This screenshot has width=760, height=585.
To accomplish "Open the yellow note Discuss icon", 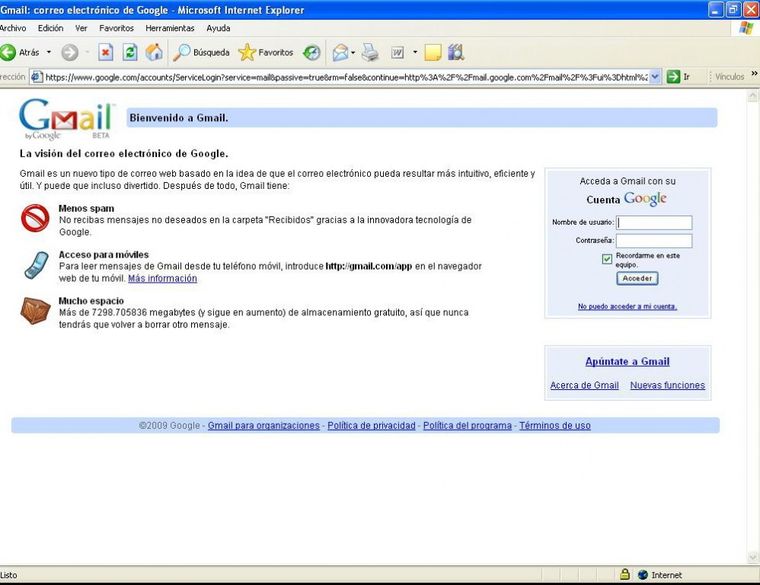I will [x=432, y=52].
